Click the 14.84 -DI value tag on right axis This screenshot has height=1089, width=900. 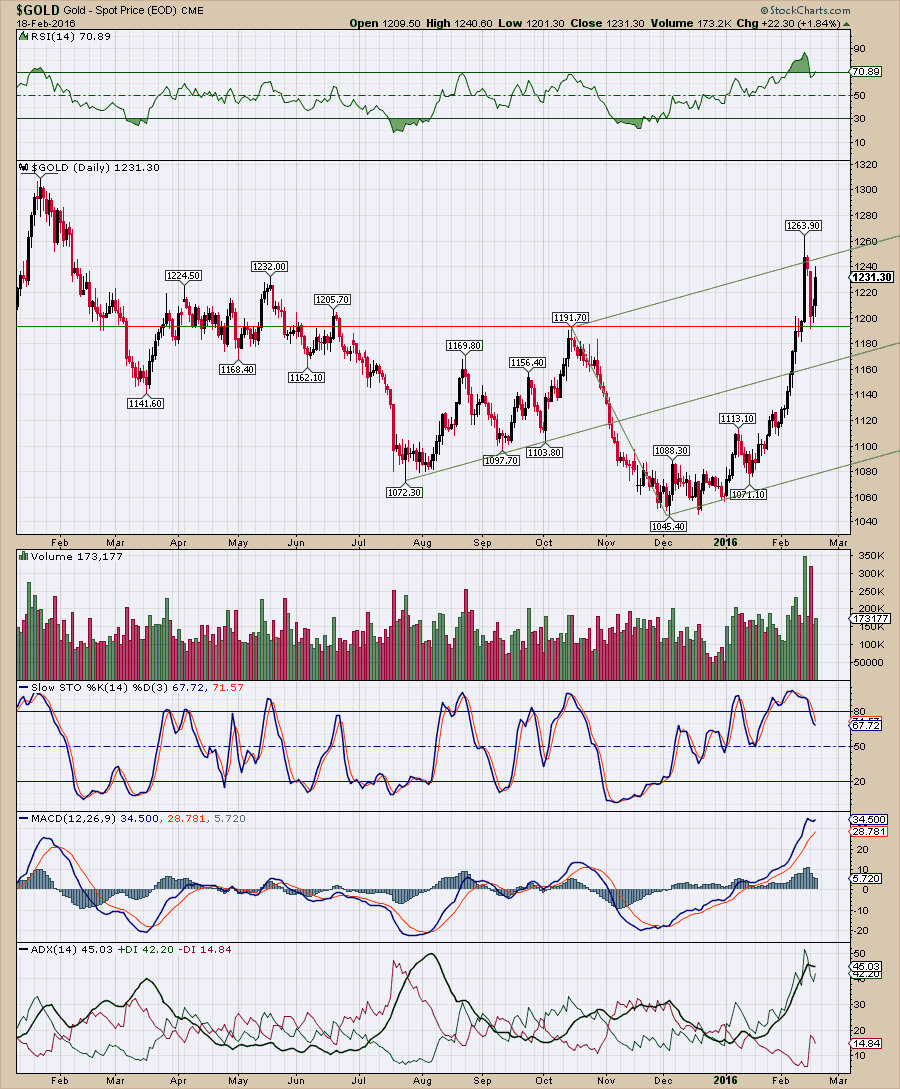864,1043
